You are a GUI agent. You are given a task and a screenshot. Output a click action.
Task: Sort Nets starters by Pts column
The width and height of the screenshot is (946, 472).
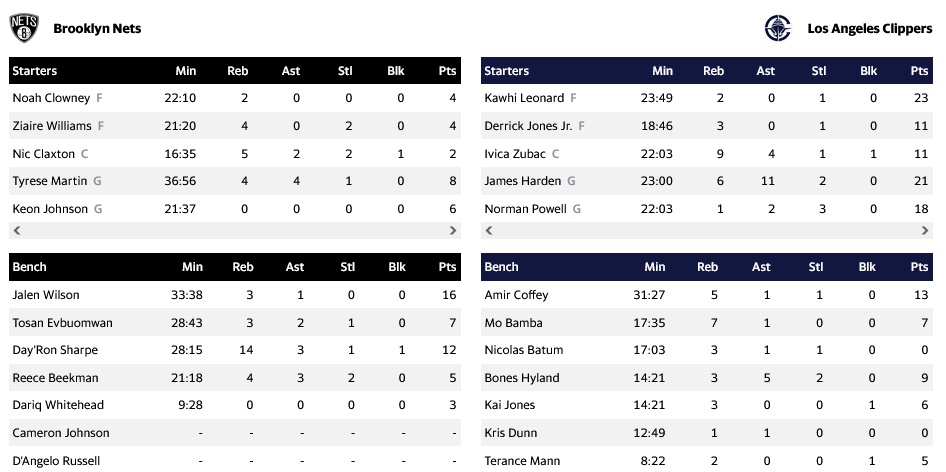click(x=447, y=71)
